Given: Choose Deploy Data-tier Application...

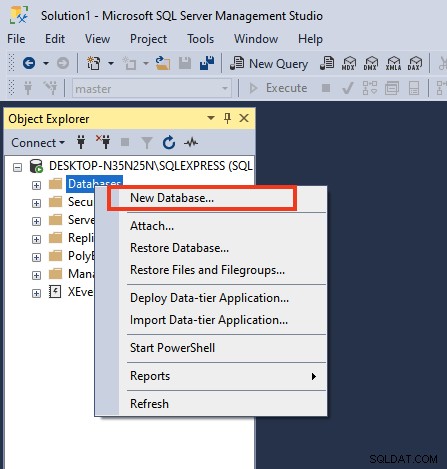Looking at the screenshot, I should [x=211, y=298].
